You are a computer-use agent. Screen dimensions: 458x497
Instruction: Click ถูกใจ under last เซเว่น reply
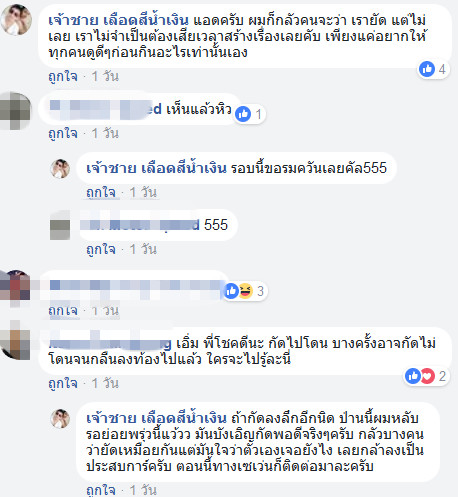point(101,490)
